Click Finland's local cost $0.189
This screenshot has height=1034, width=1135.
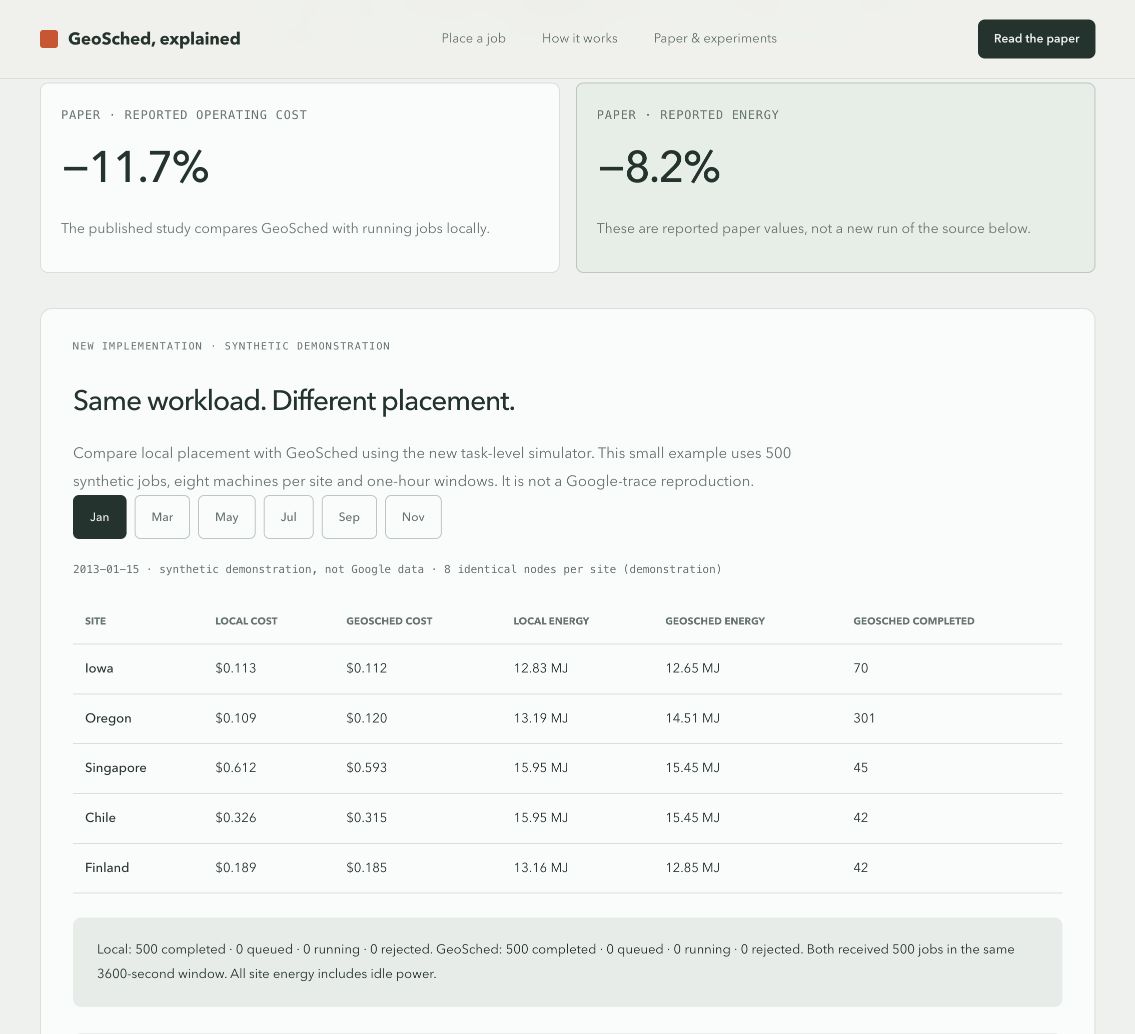[x=235, y=867]
